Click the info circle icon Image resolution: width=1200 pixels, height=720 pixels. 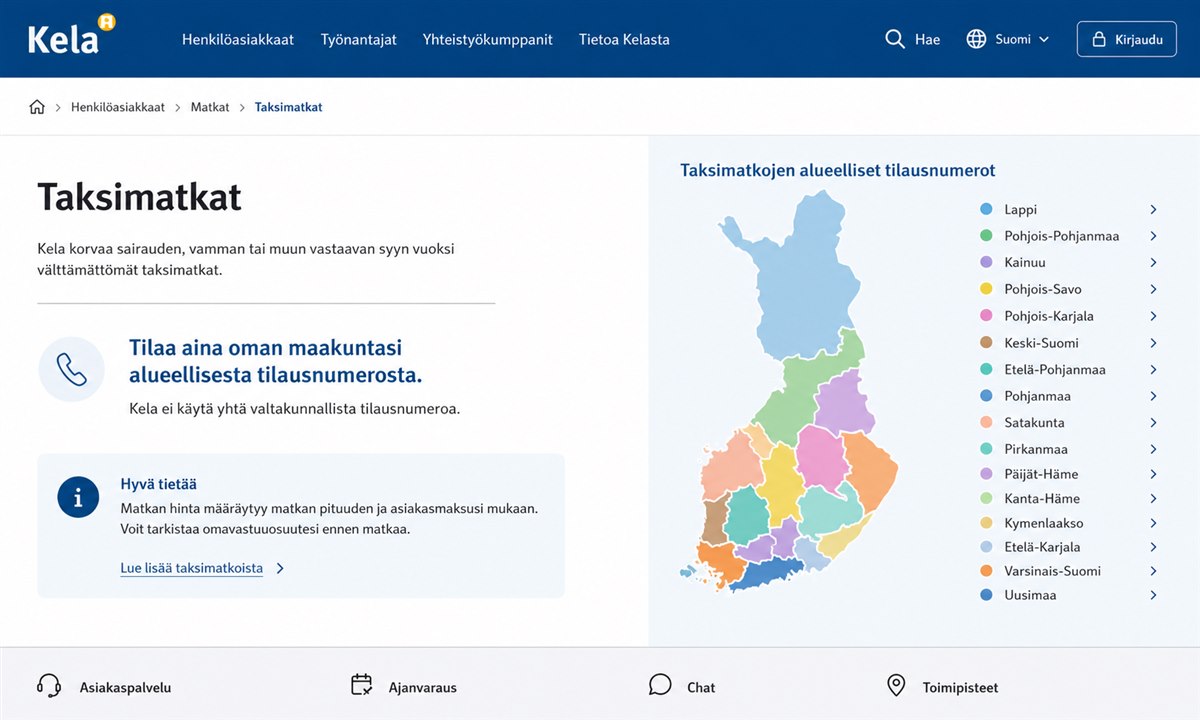pyautogui.click(x=78, y=496)
